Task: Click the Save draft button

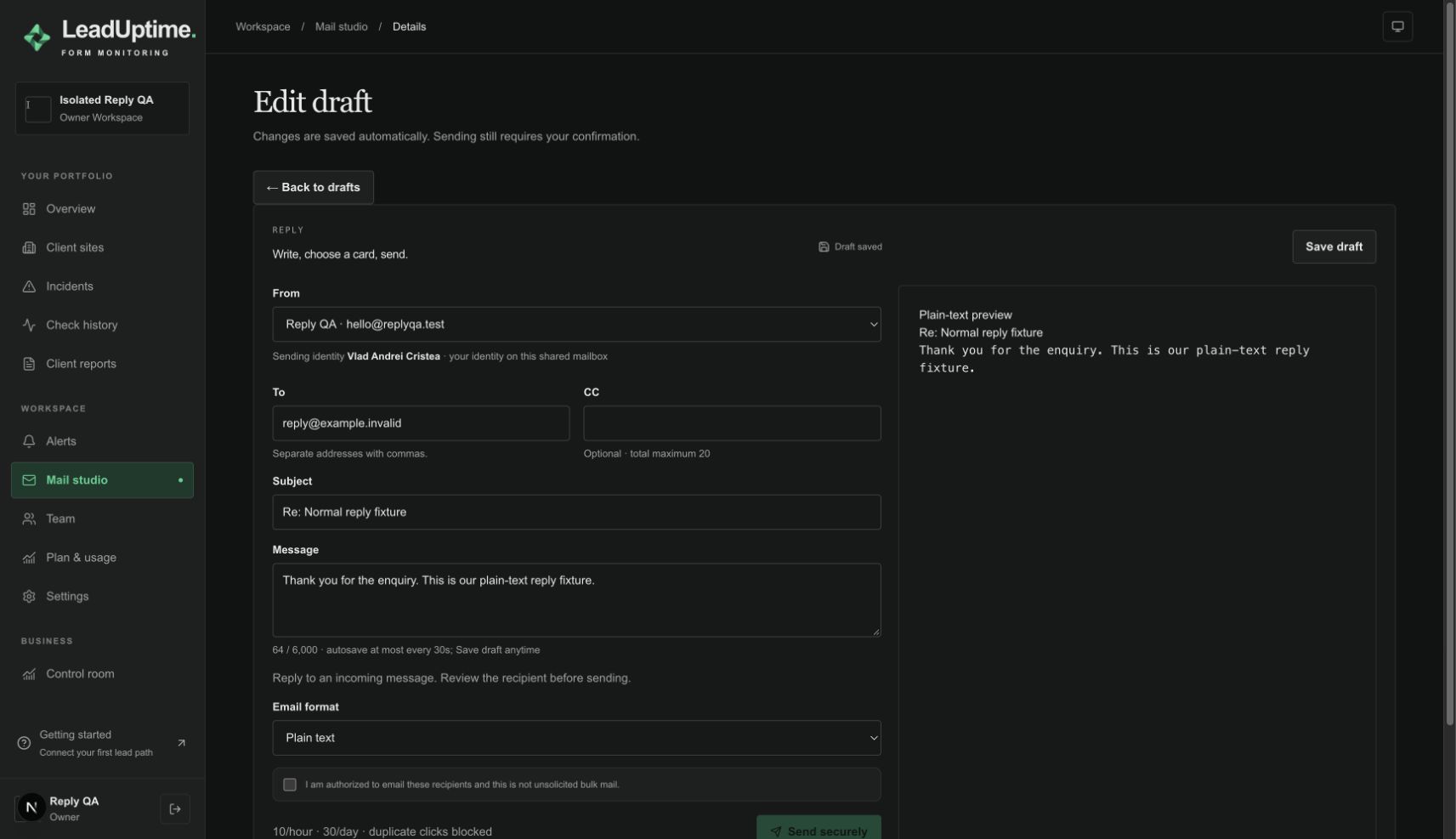Action: click(1334, 247)
